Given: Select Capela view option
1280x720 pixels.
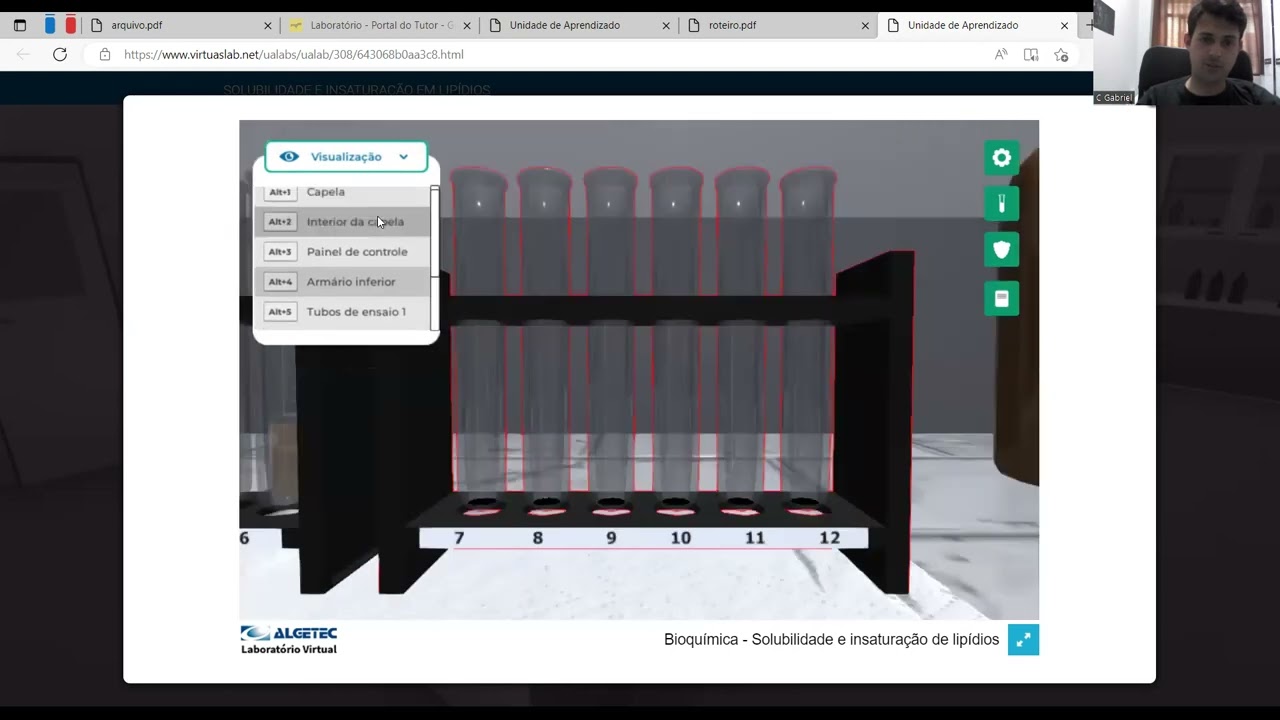Looking at the screenshot, I should (x=343, y=192).
